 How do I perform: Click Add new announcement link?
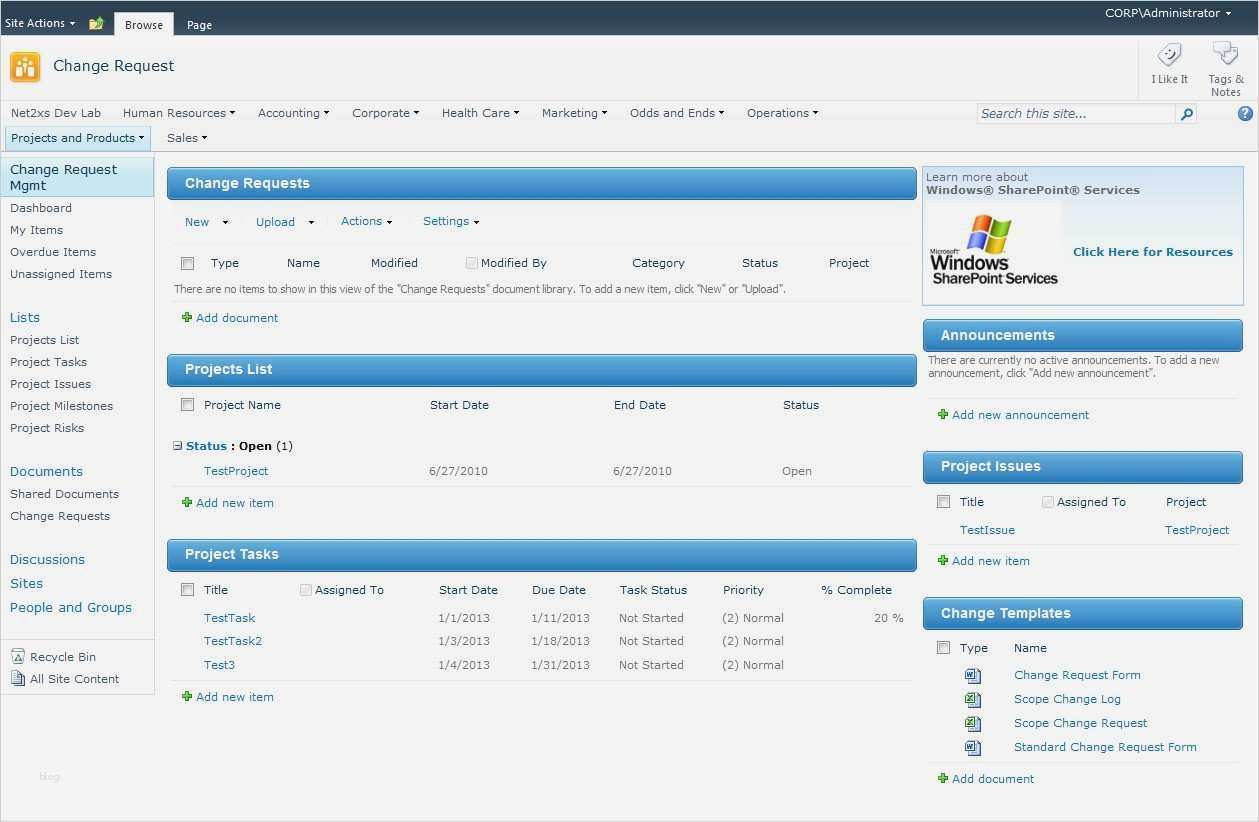[1020, 415]
